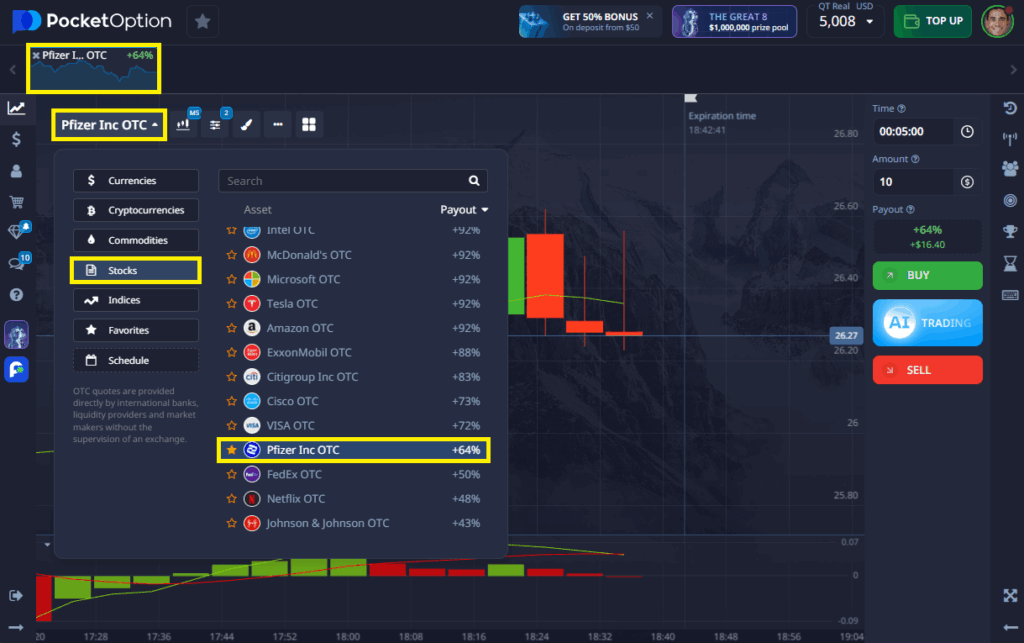
Task: Open the multi-chart grid layout icon
Action: [x=309, y=125]
